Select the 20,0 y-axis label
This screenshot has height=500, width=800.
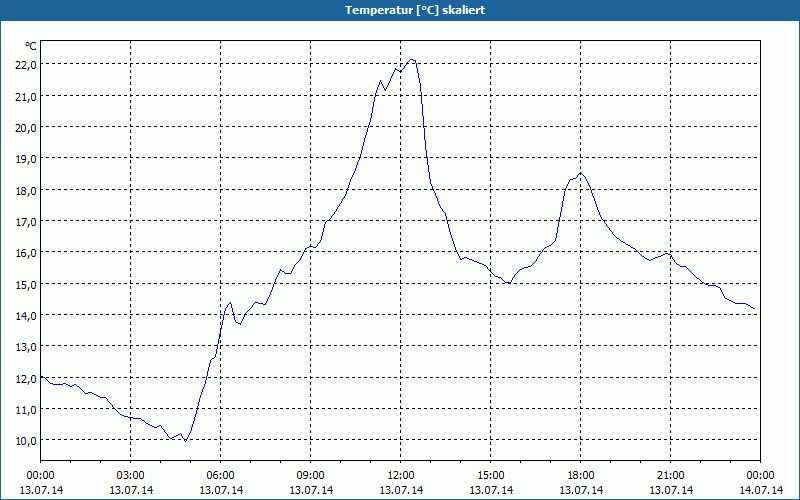[x=27, y=128]
